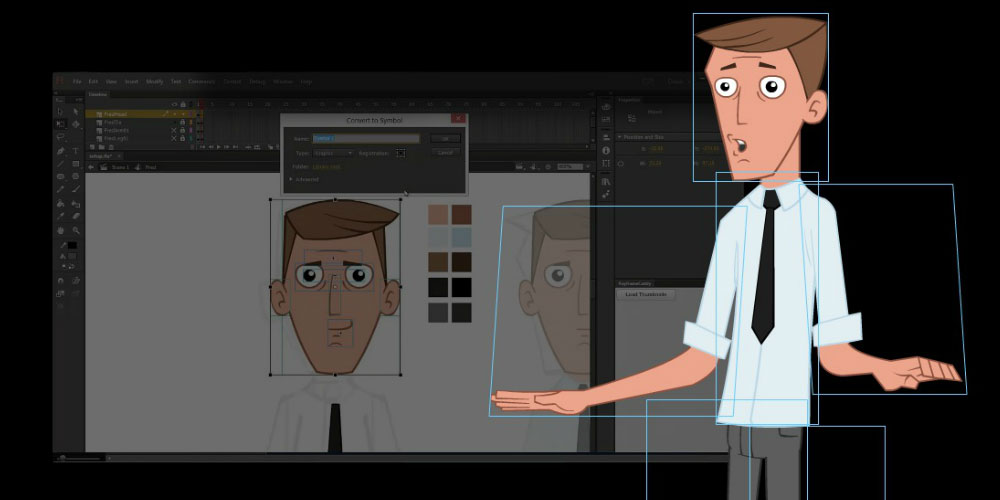The image size is (1000, 500).
Task: Click the New Layer icon below layers
Action: click(x=91, y=147)
